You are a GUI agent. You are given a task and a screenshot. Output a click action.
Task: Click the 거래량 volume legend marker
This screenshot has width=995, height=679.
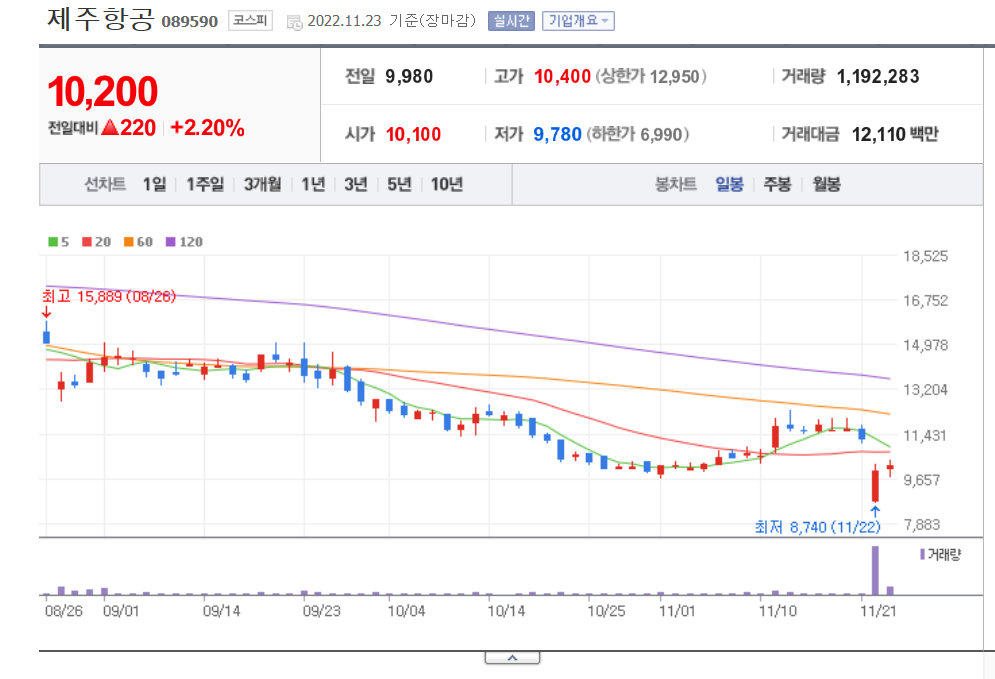tap(922, 555)
